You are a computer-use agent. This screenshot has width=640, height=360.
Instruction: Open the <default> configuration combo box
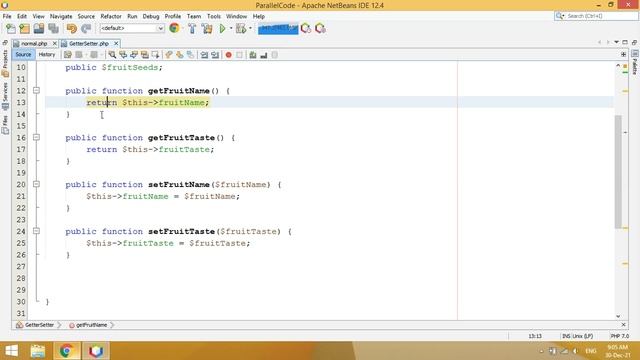point(132,28)
